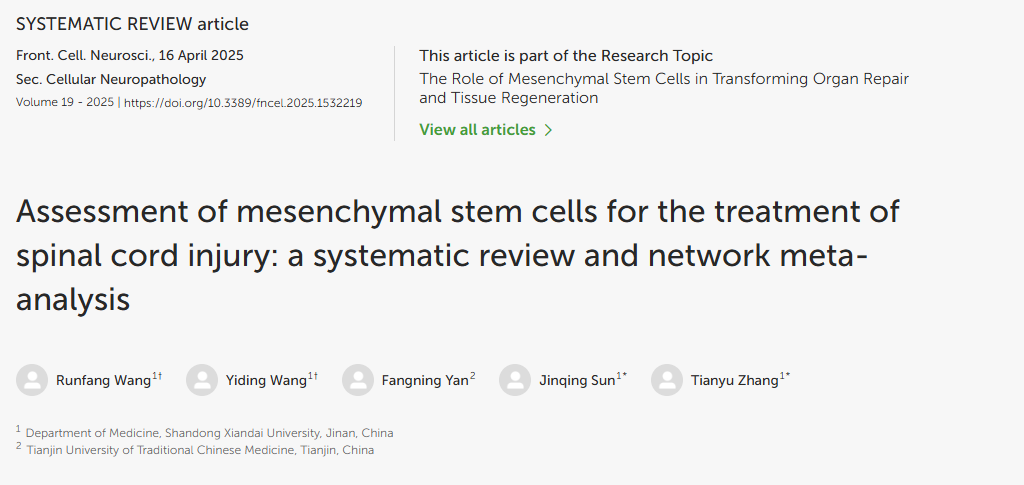Click the Front. Cell. Neurosci. journal name

pyautogui.click(x=84, y=55)
